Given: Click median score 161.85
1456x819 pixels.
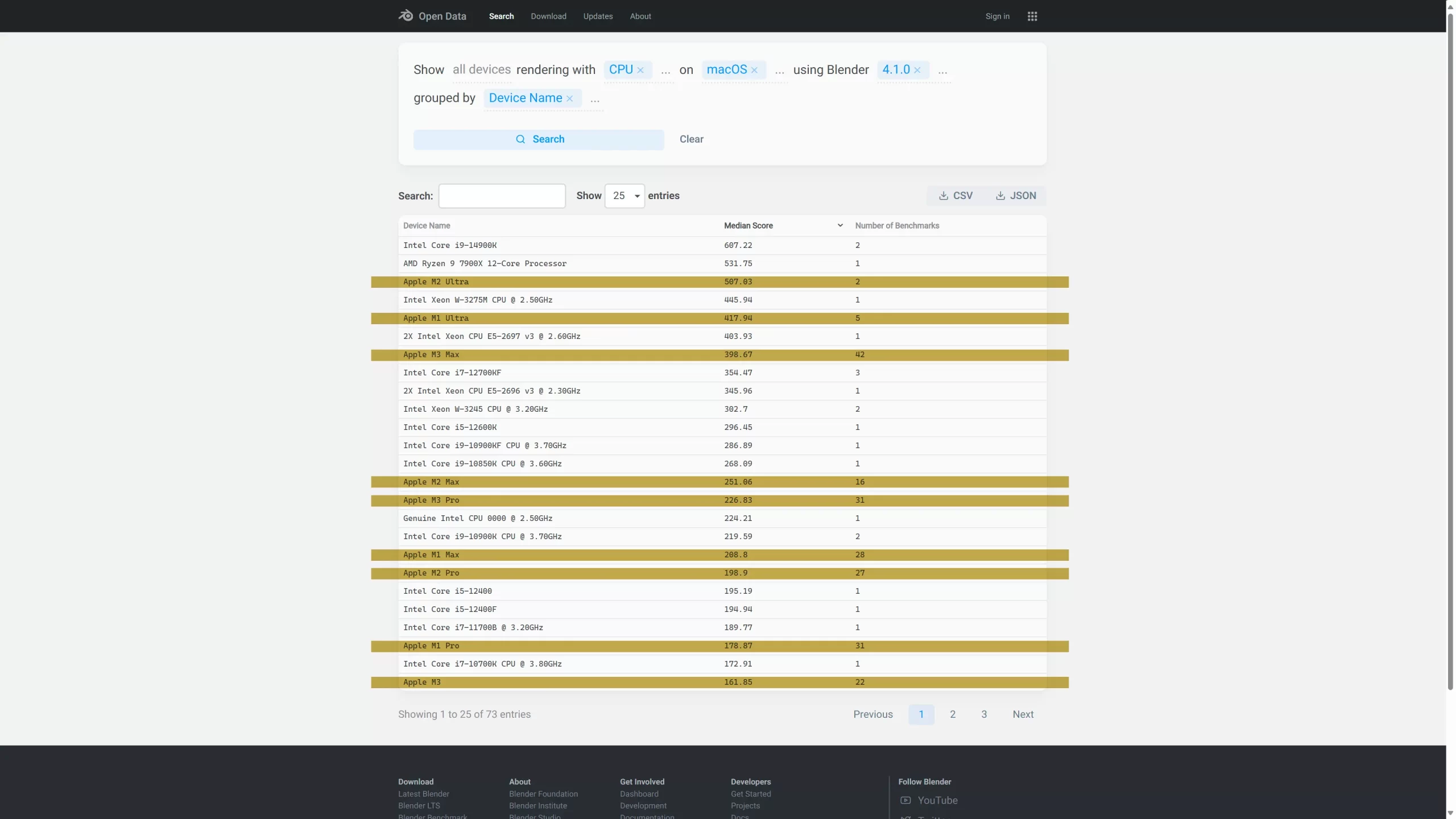Looking at the screenshot, I should 738,682.
